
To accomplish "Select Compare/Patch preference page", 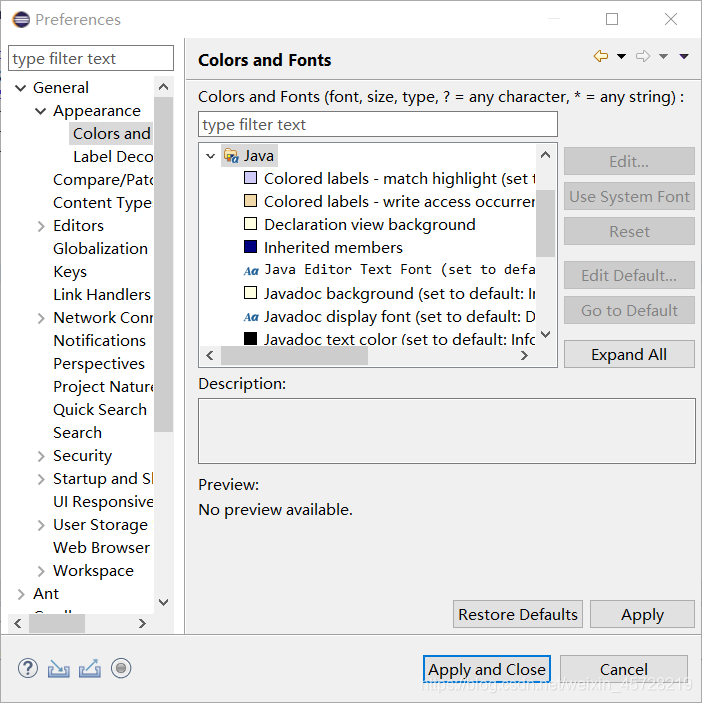I will 103,180.
